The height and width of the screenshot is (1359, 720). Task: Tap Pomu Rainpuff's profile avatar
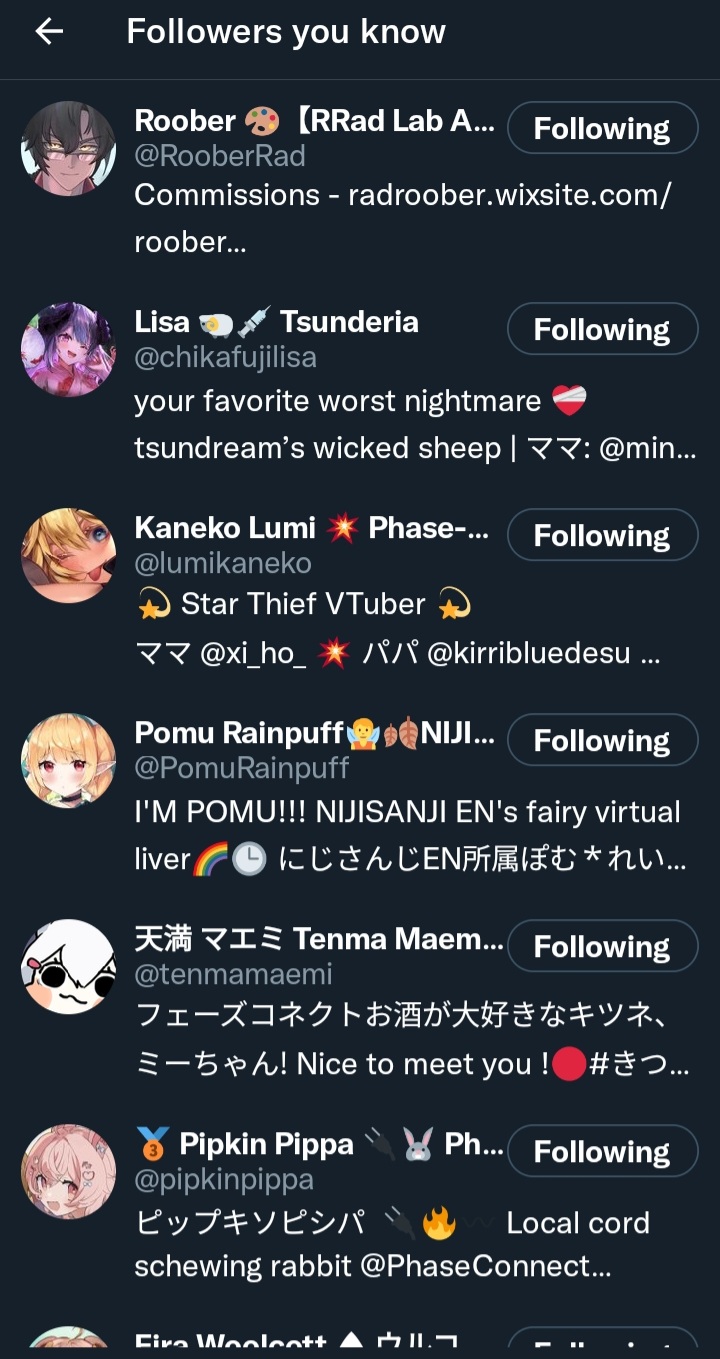coord(68,761)
